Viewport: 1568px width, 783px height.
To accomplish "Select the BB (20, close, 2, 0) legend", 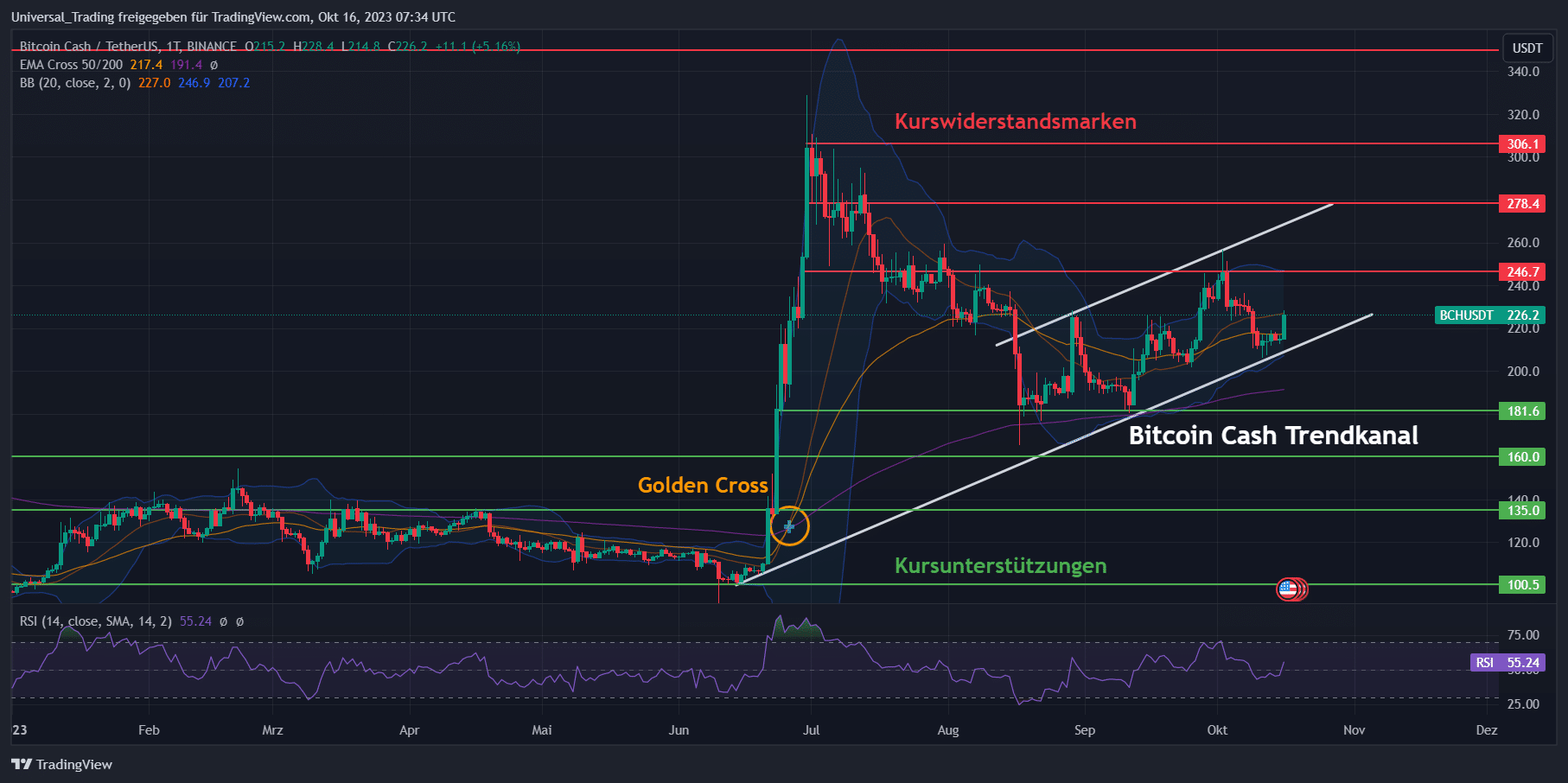I will (75, 83).
